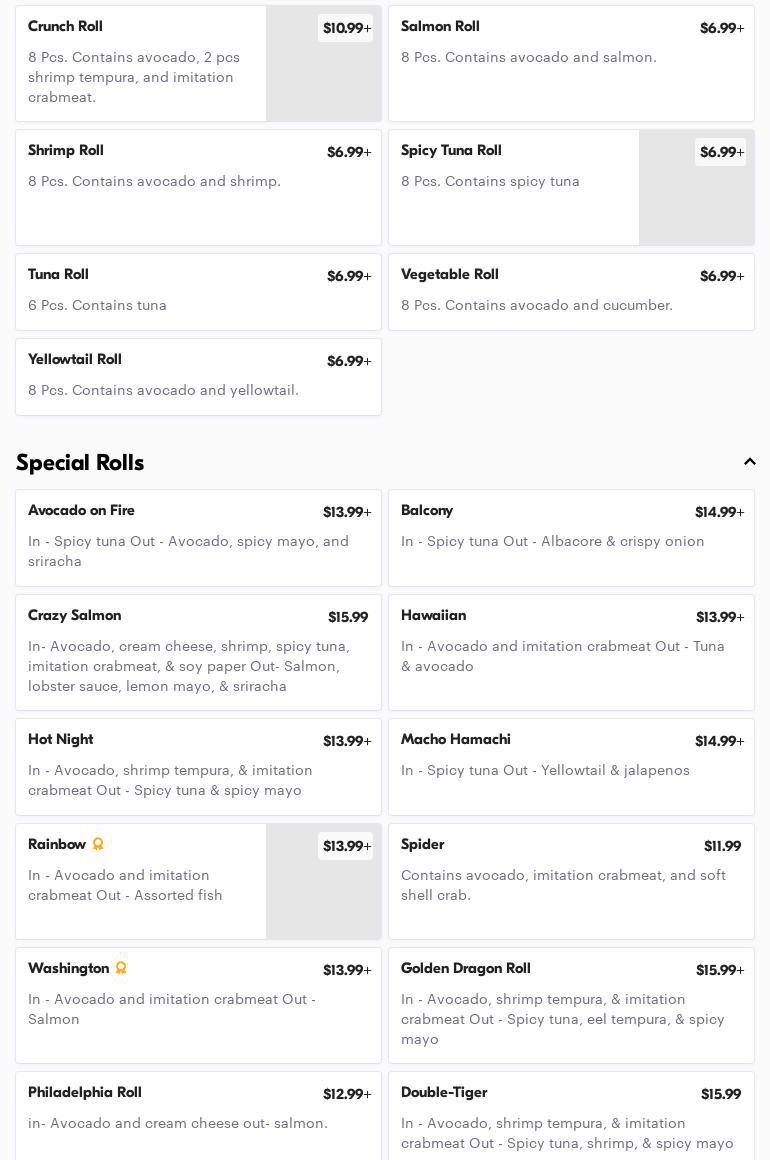This screenshot has height=1160, width=770.
Task: Pick the Spider roll item
Action: [571, 881]
